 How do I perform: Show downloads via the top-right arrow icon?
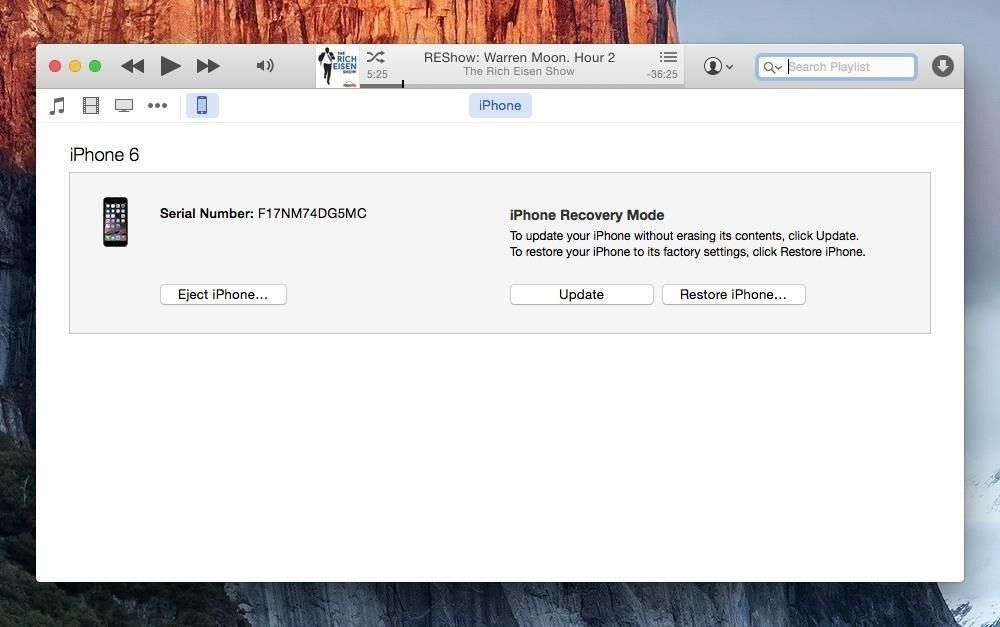pos(941,65)
